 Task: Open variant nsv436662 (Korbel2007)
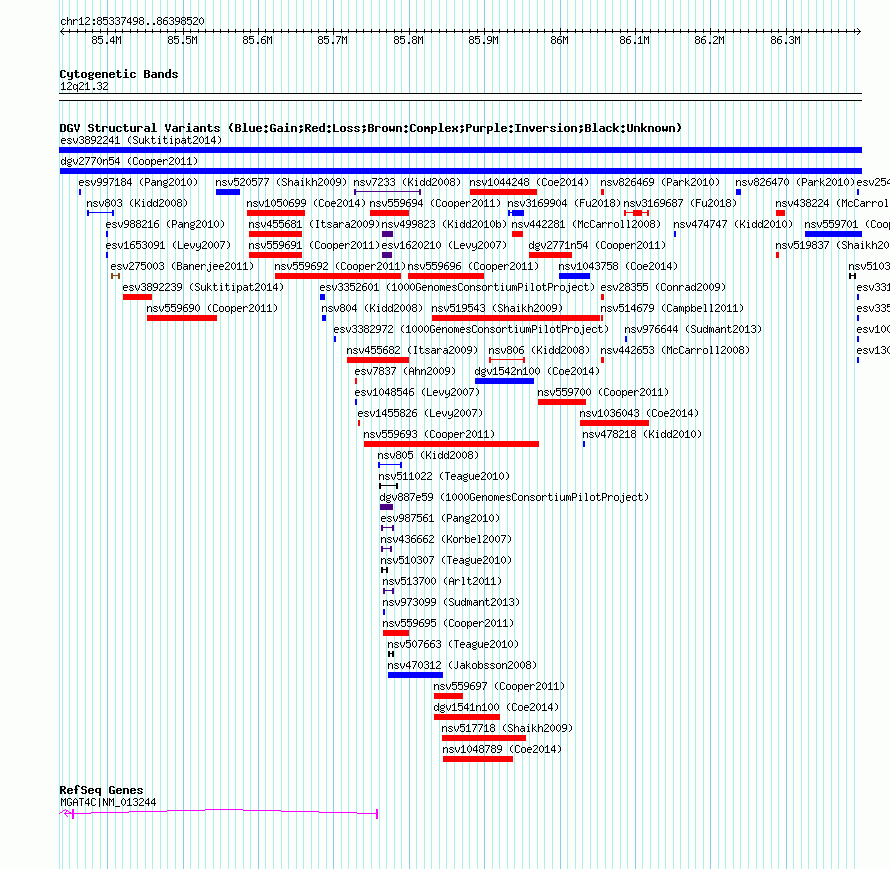(x=446, y=539)
